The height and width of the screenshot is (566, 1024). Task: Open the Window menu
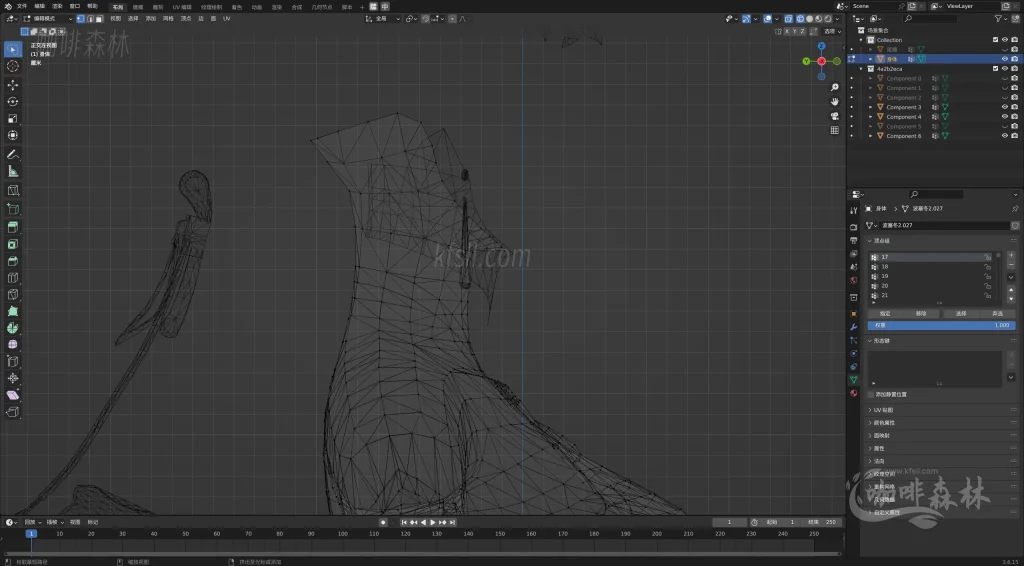point(75,7)
